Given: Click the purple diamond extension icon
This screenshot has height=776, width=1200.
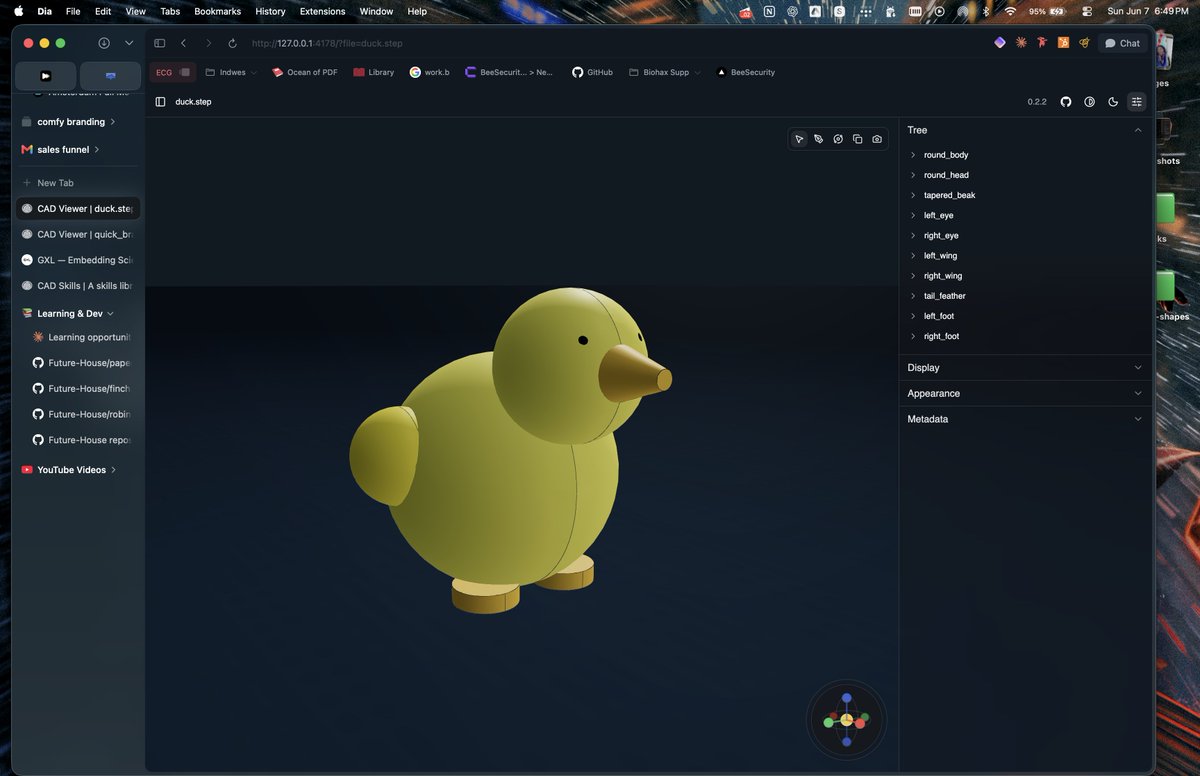Looking at the screenshot, I should pos(999,43).
